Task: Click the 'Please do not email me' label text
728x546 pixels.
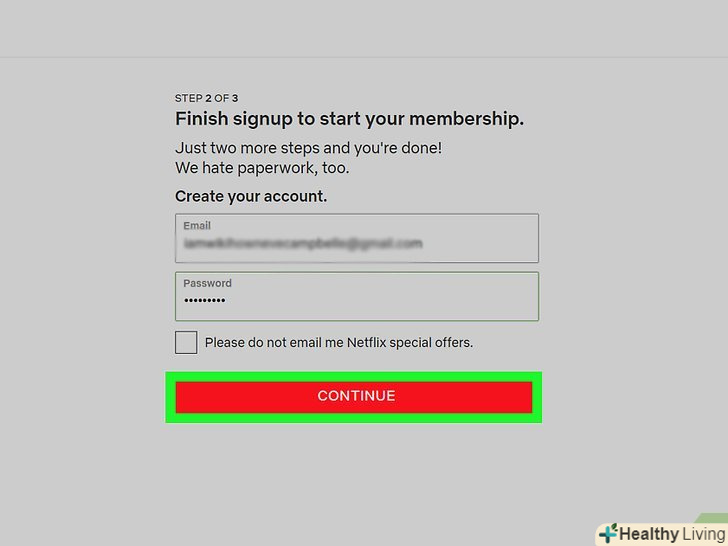Action: click(x=338, y=343)
